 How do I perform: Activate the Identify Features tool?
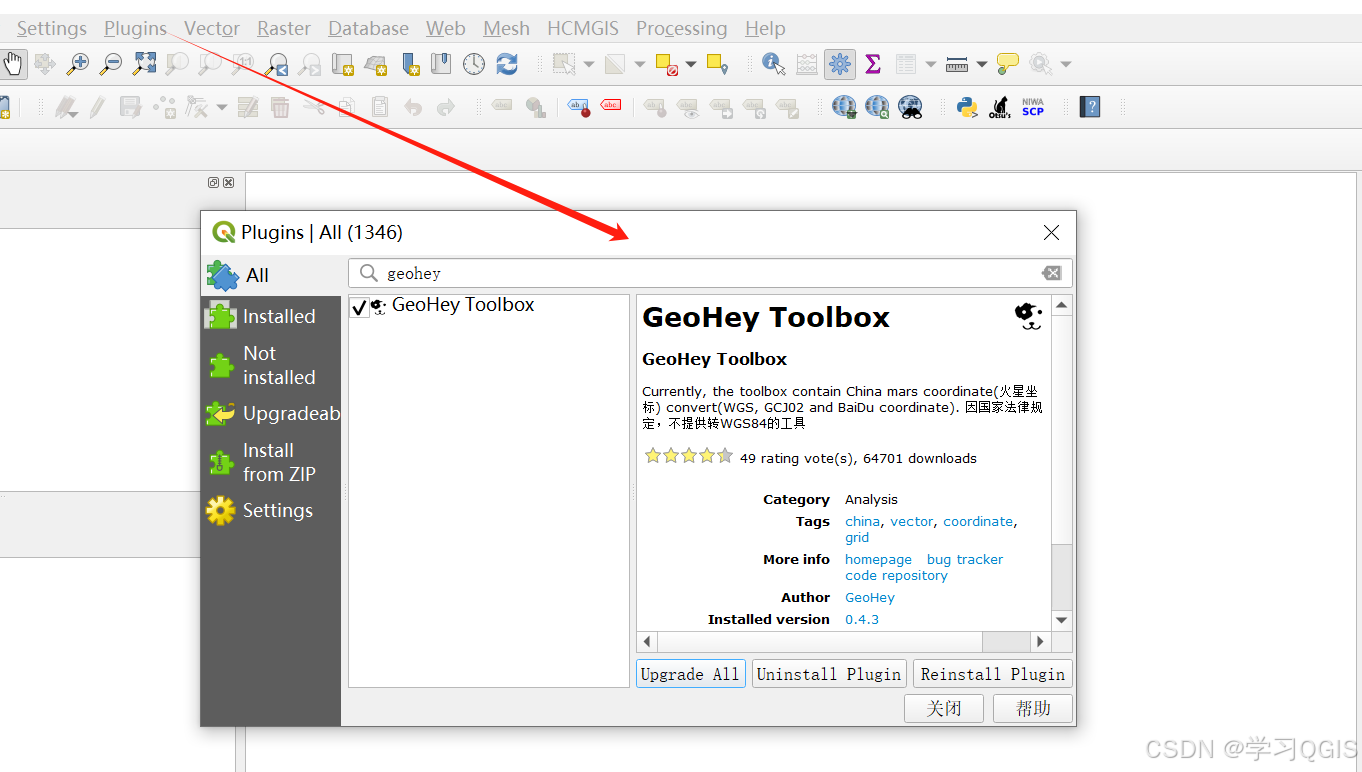[773, 64]
